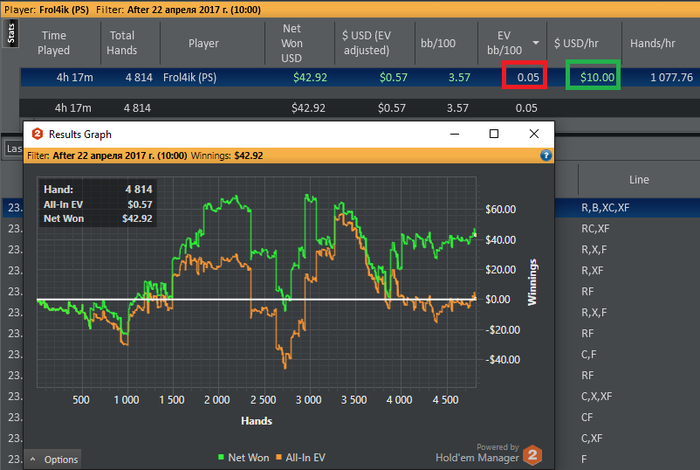
Task: Select the hand row with line C,XF
Action: coord(627,438)
